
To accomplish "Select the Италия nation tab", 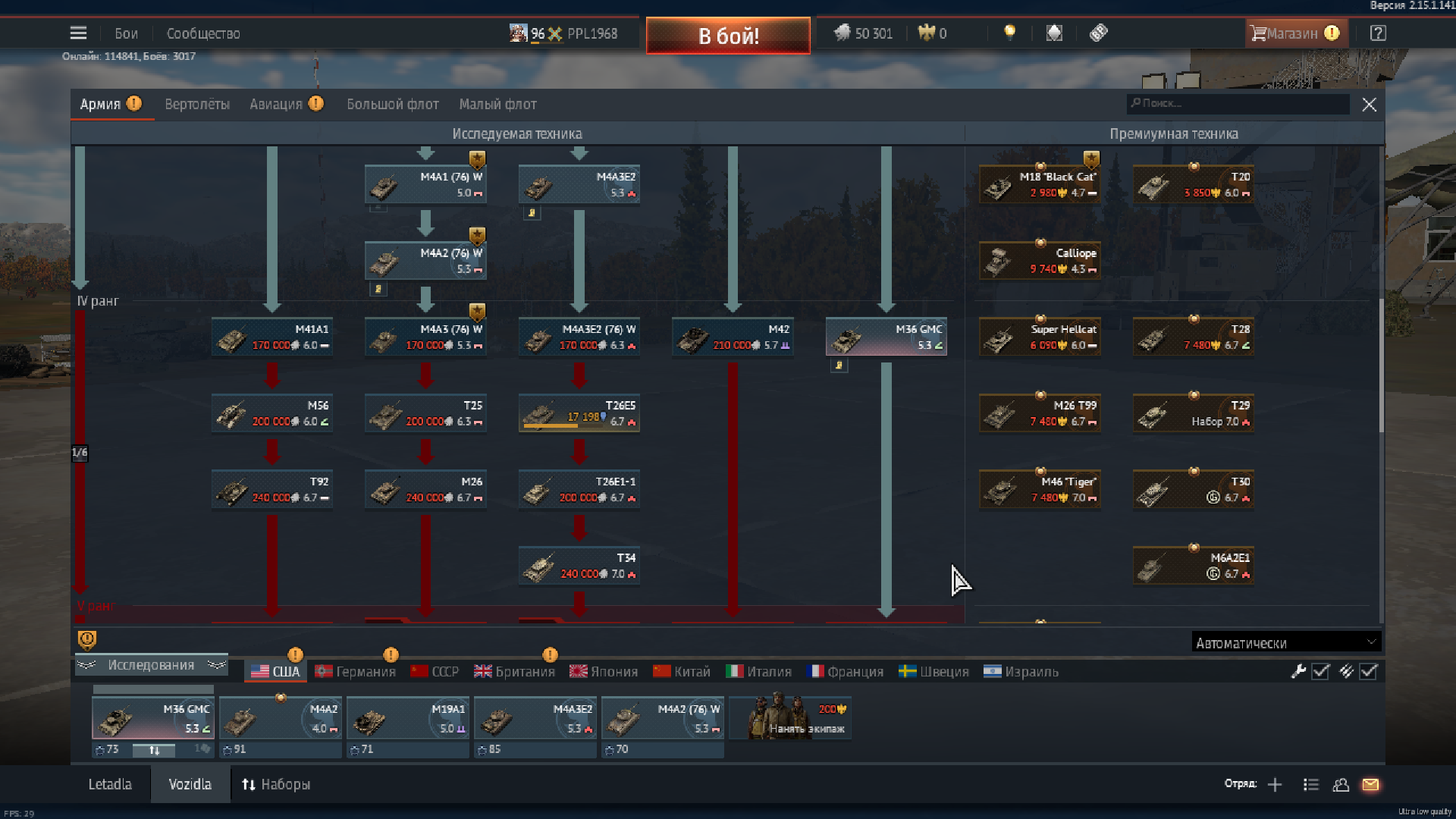I will pos(758,671).
